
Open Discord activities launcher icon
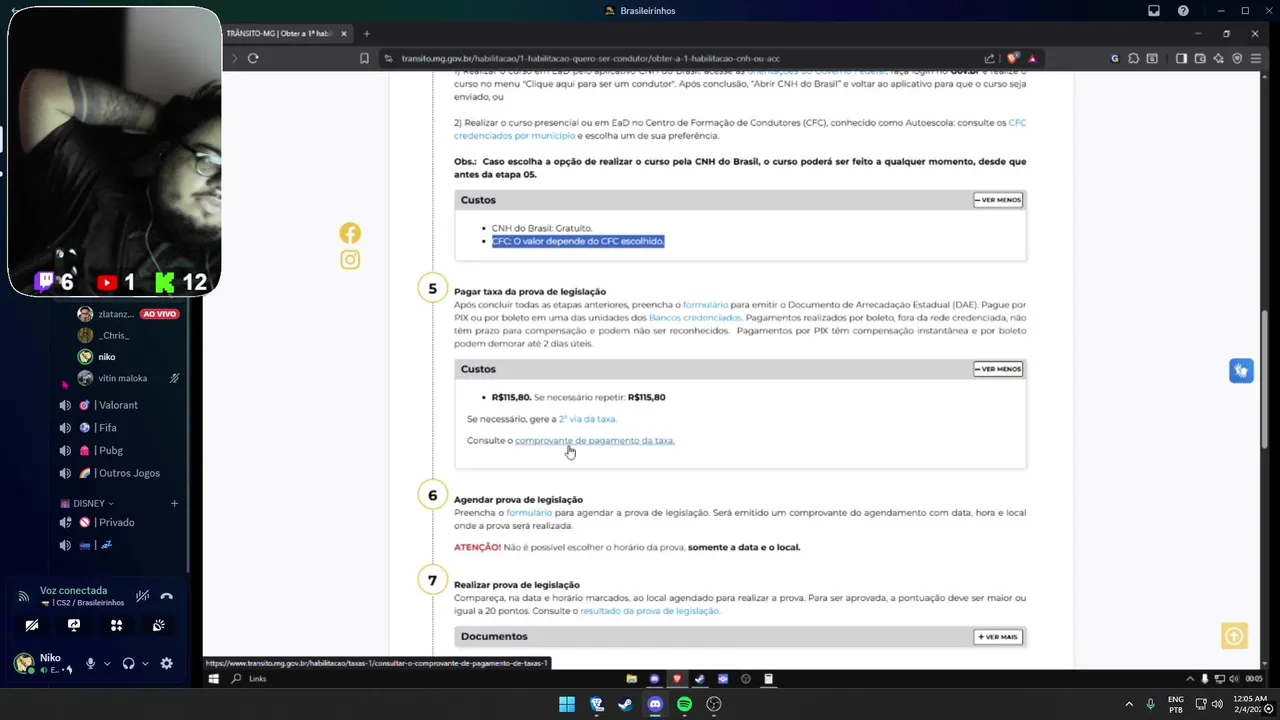(x=116, y=625)
